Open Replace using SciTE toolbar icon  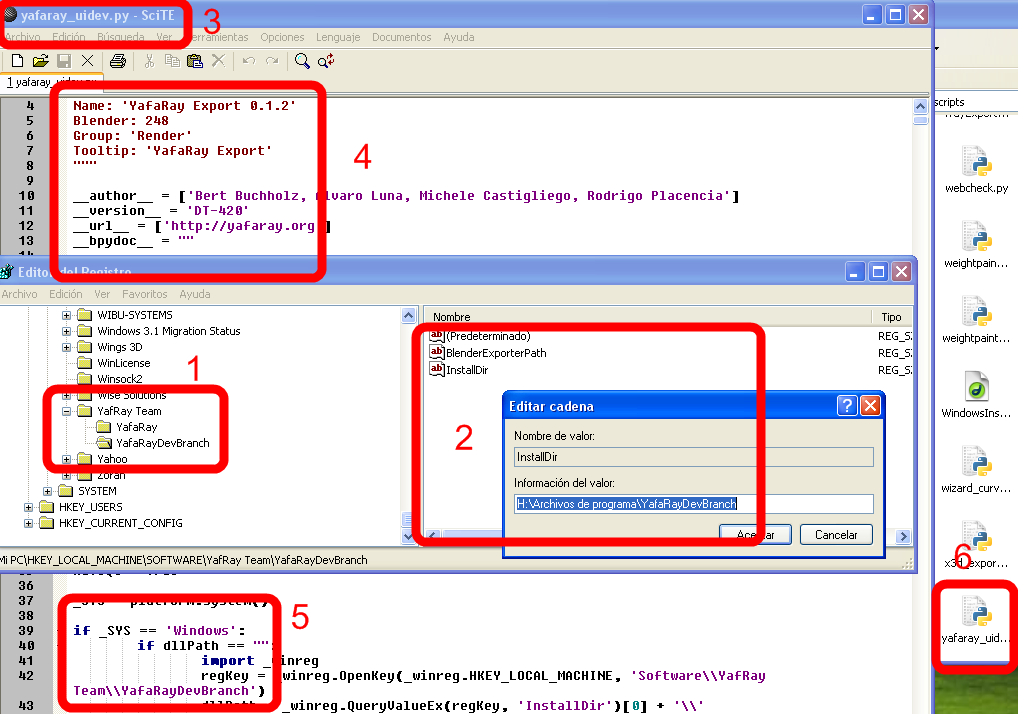[x=326, y=61]
